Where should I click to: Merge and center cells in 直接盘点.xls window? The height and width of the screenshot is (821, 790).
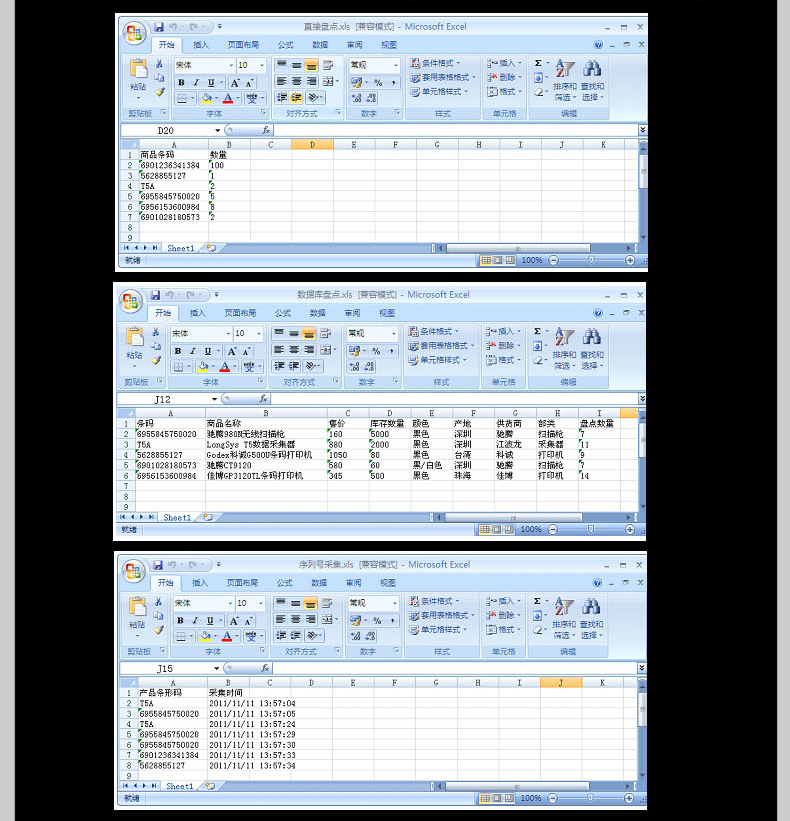328,81
